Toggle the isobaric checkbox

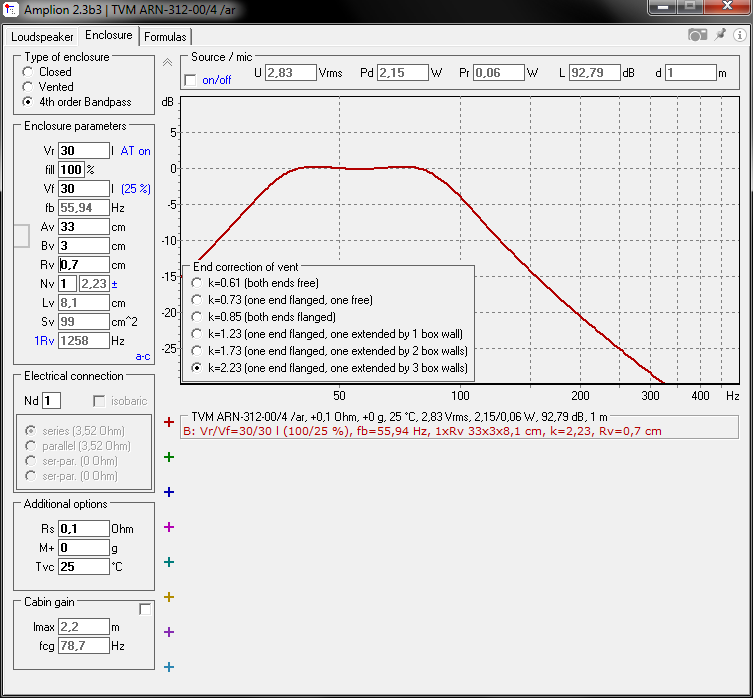[x=99, y=401]
